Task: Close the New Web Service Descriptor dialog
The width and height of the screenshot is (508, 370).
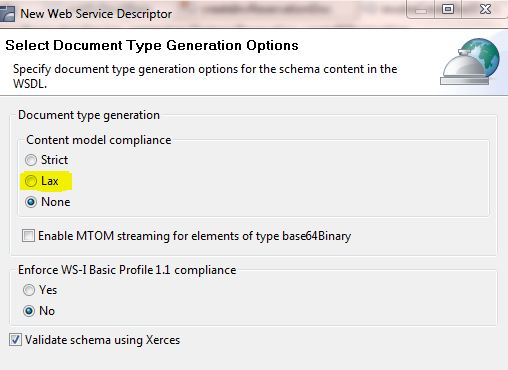Action: [485, 9]
